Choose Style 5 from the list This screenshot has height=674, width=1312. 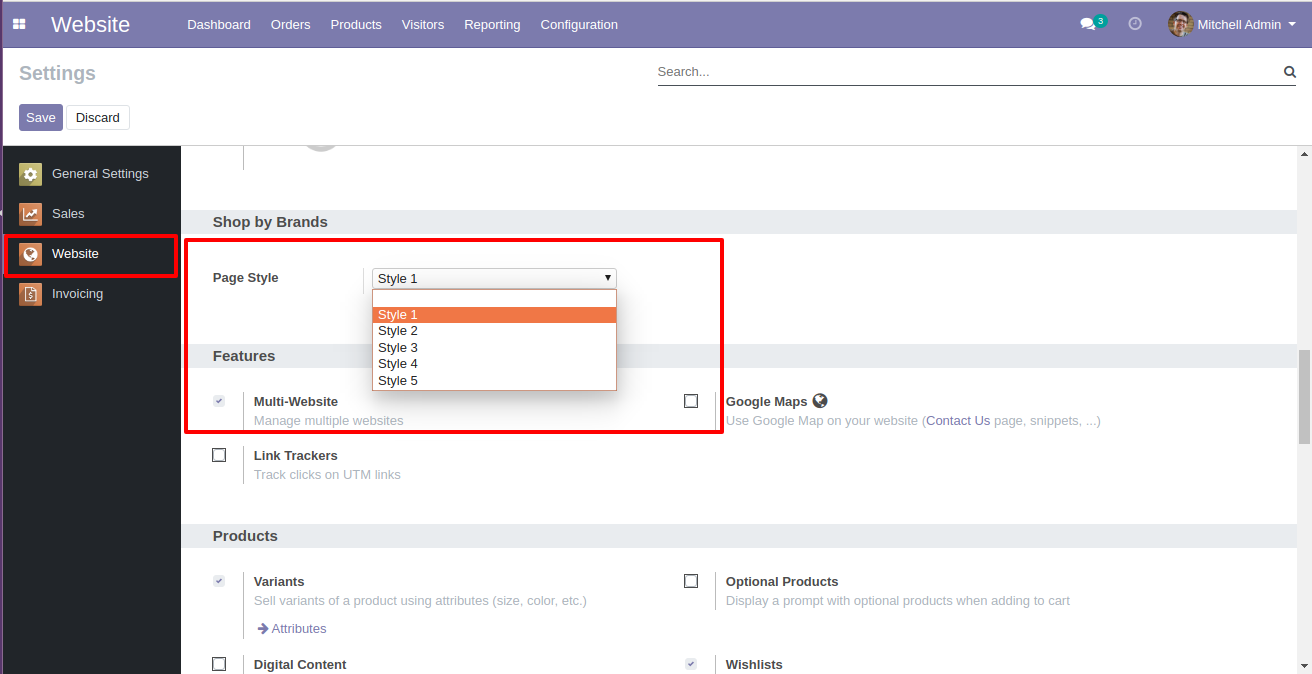pyautogui.click(x=494, y=381)
